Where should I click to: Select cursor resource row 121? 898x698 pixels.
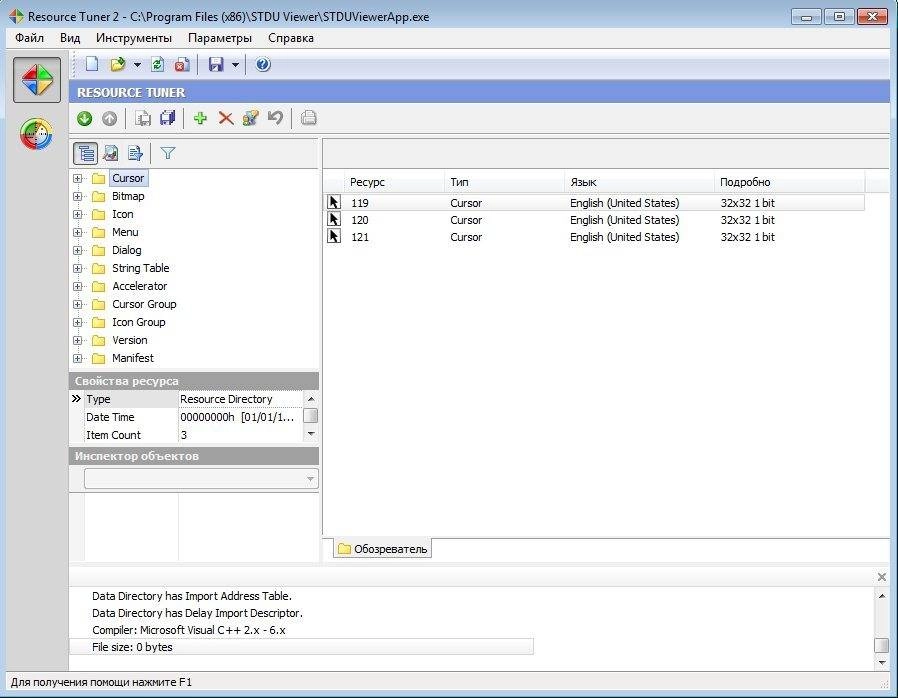tap(594, 237)
